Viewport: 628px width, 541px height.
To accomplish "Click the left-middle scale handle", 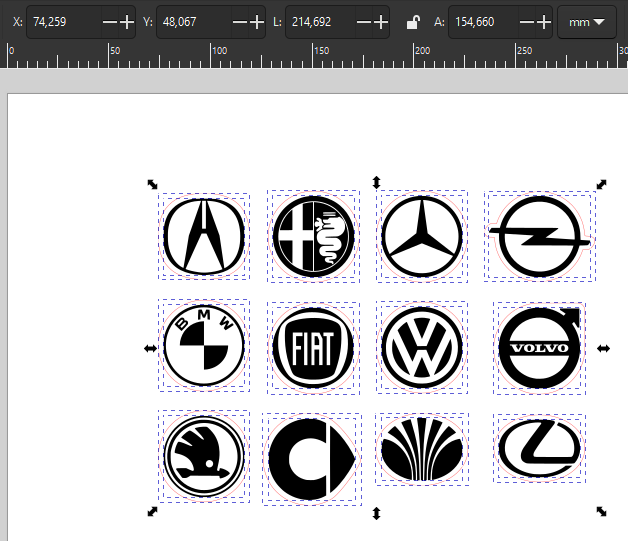I will 151,349.
